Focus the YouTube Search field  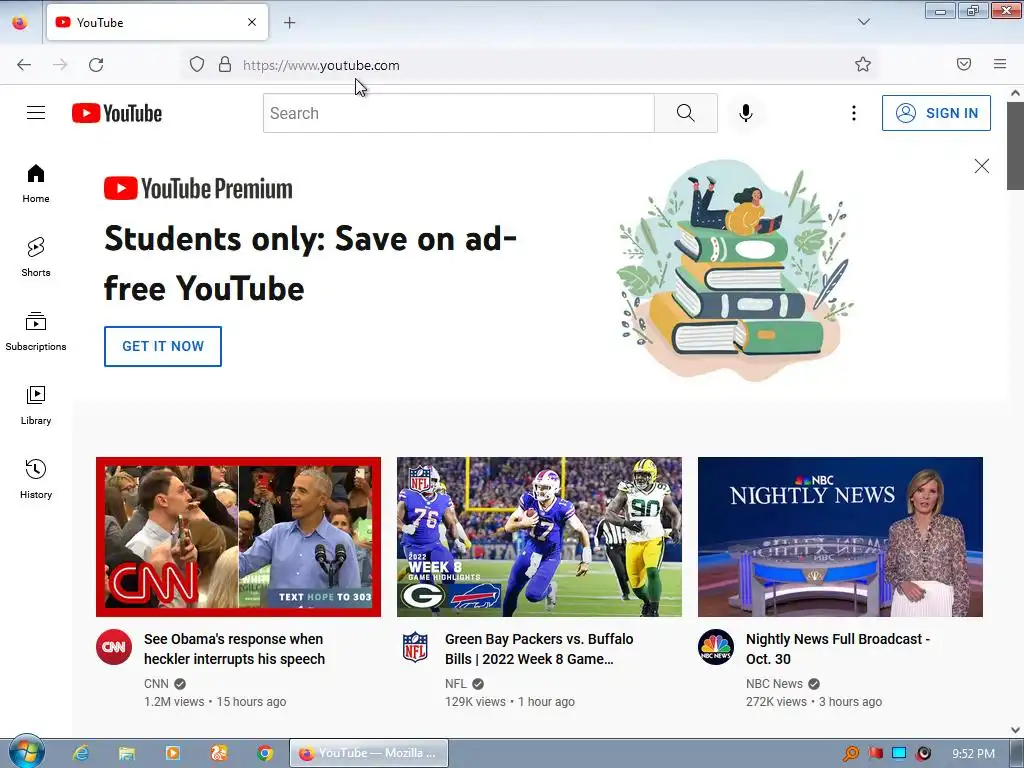pos(458,113)
